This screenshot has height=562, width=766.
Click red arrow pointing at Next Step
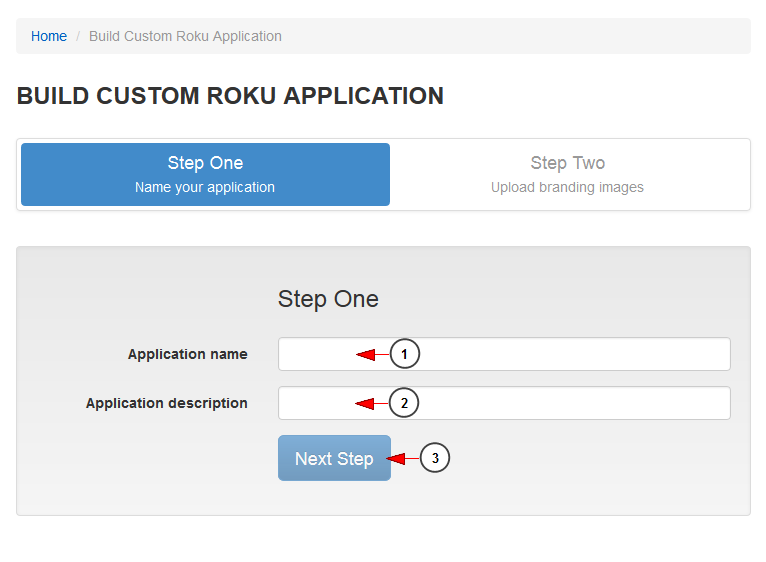pyautogui.click(x=403, y=458)
